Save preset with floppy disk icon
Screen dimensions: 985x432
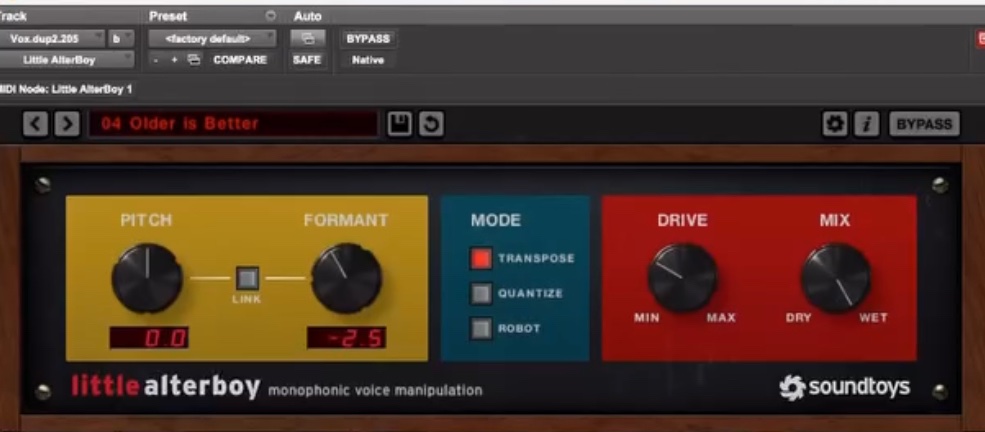coord(400,124)
